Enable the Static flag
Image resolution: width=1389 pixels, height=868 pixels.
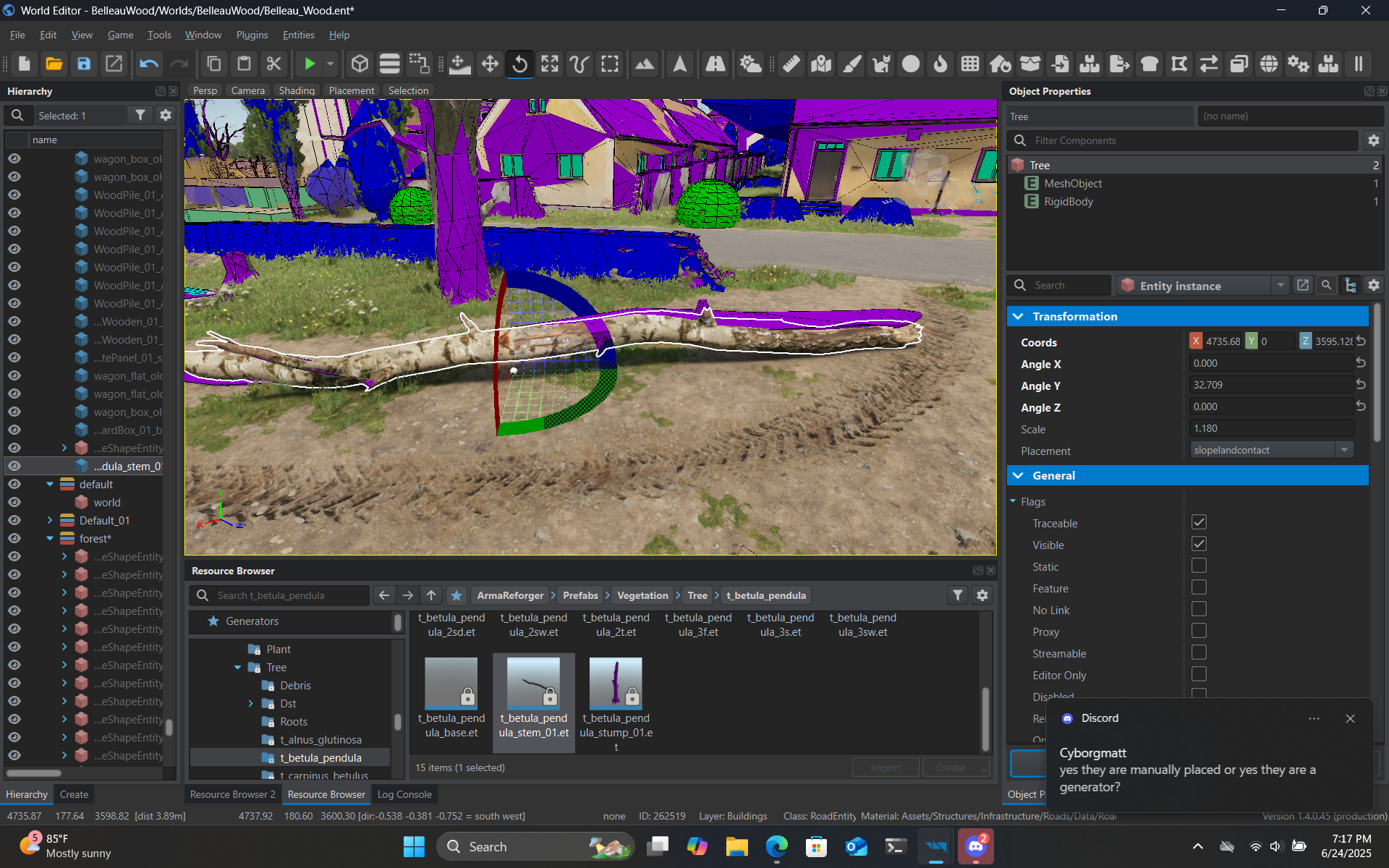click(1199, 566)
